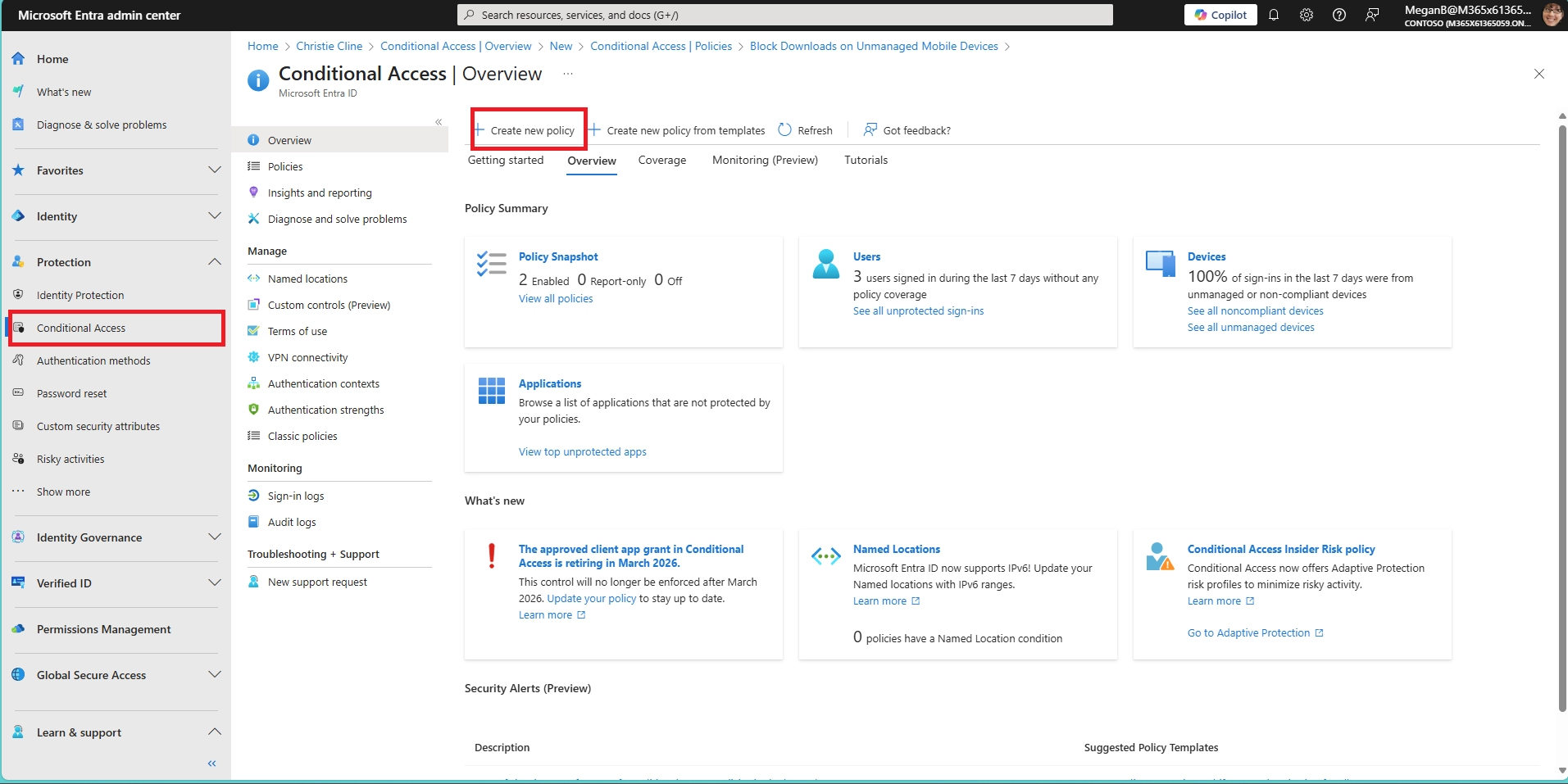Open Identity Protection in sidebar

(x=80, y=295)
